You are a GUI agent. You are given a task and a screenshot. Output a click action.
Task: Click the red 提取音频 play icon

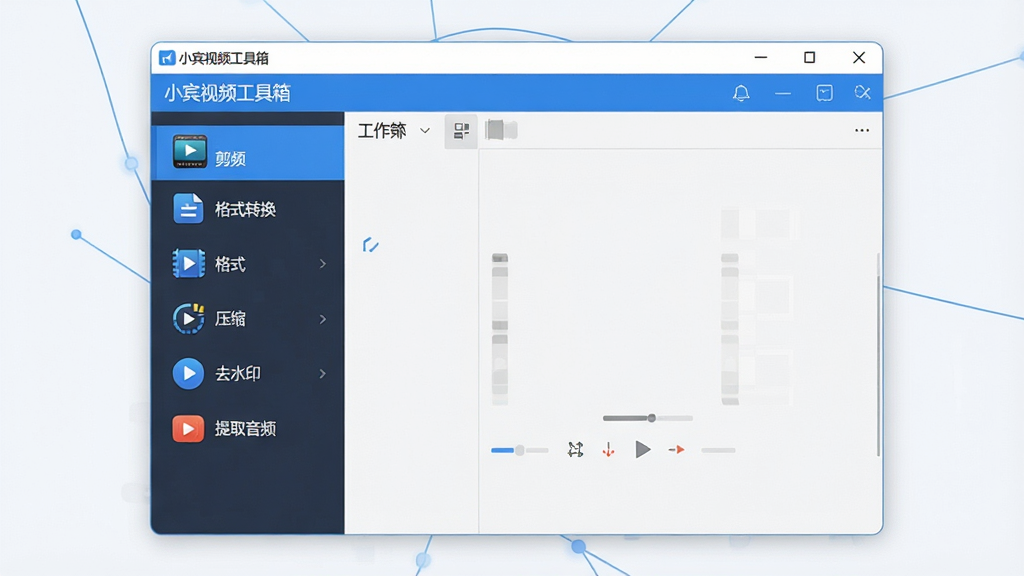(188, 428)
